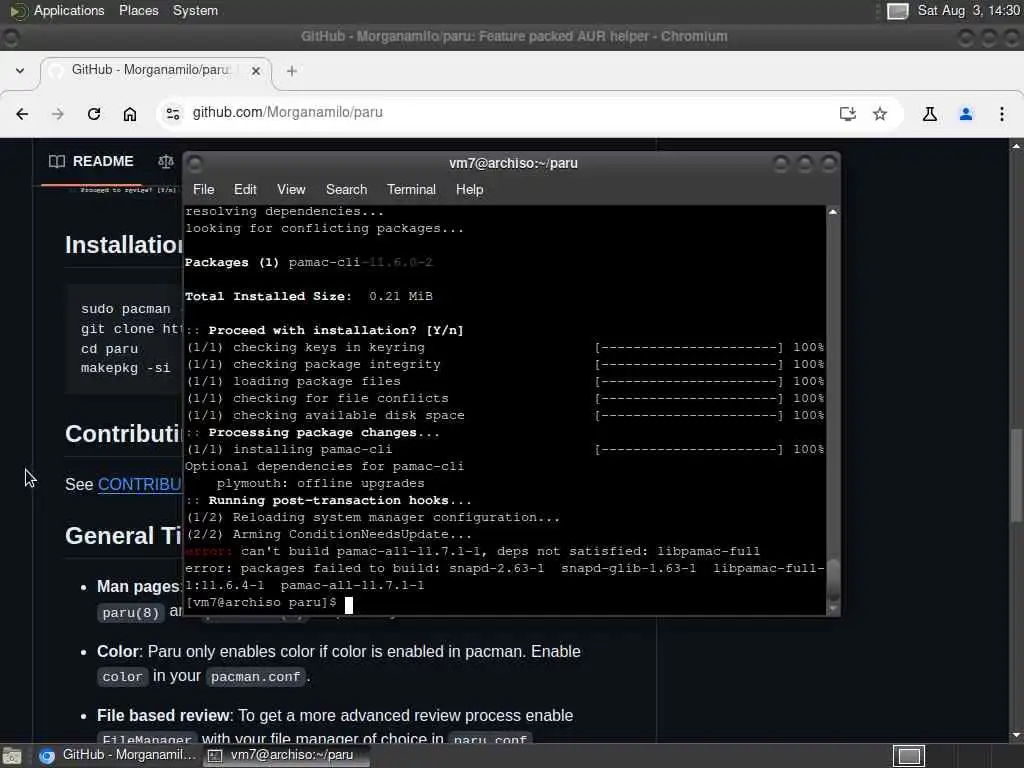This screenshot has width=1024, height=768.
Task: Open the terminal File menu
Action: (x=203, y=189)
